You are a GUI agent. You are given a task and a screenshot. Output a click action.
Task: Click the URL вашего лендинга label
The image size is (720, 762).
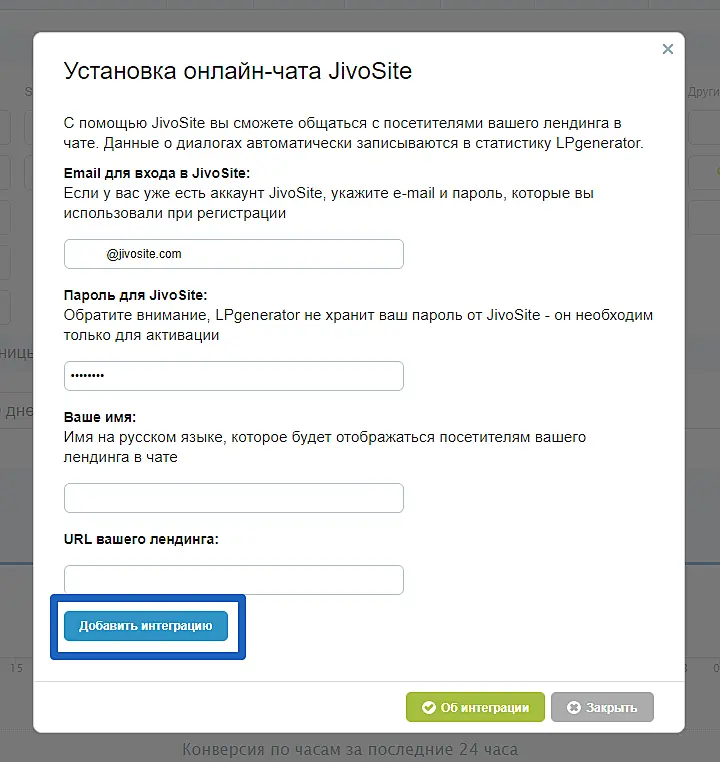tap(141, 539)
